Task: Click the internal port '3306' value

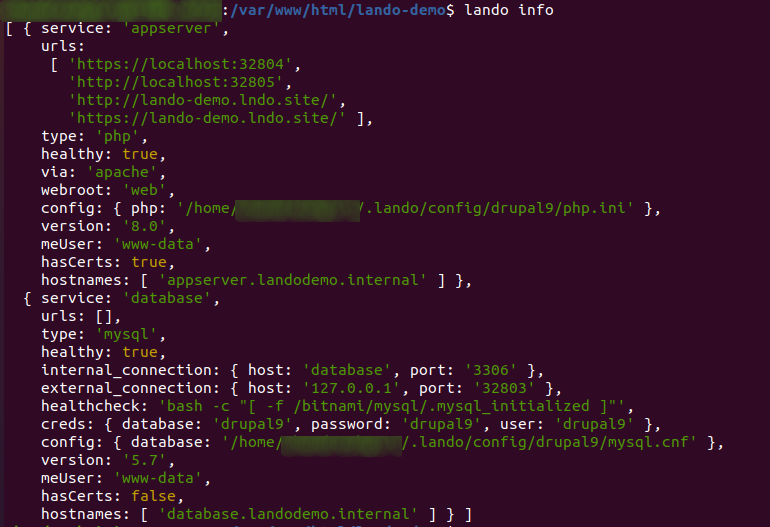Action: 491,370
